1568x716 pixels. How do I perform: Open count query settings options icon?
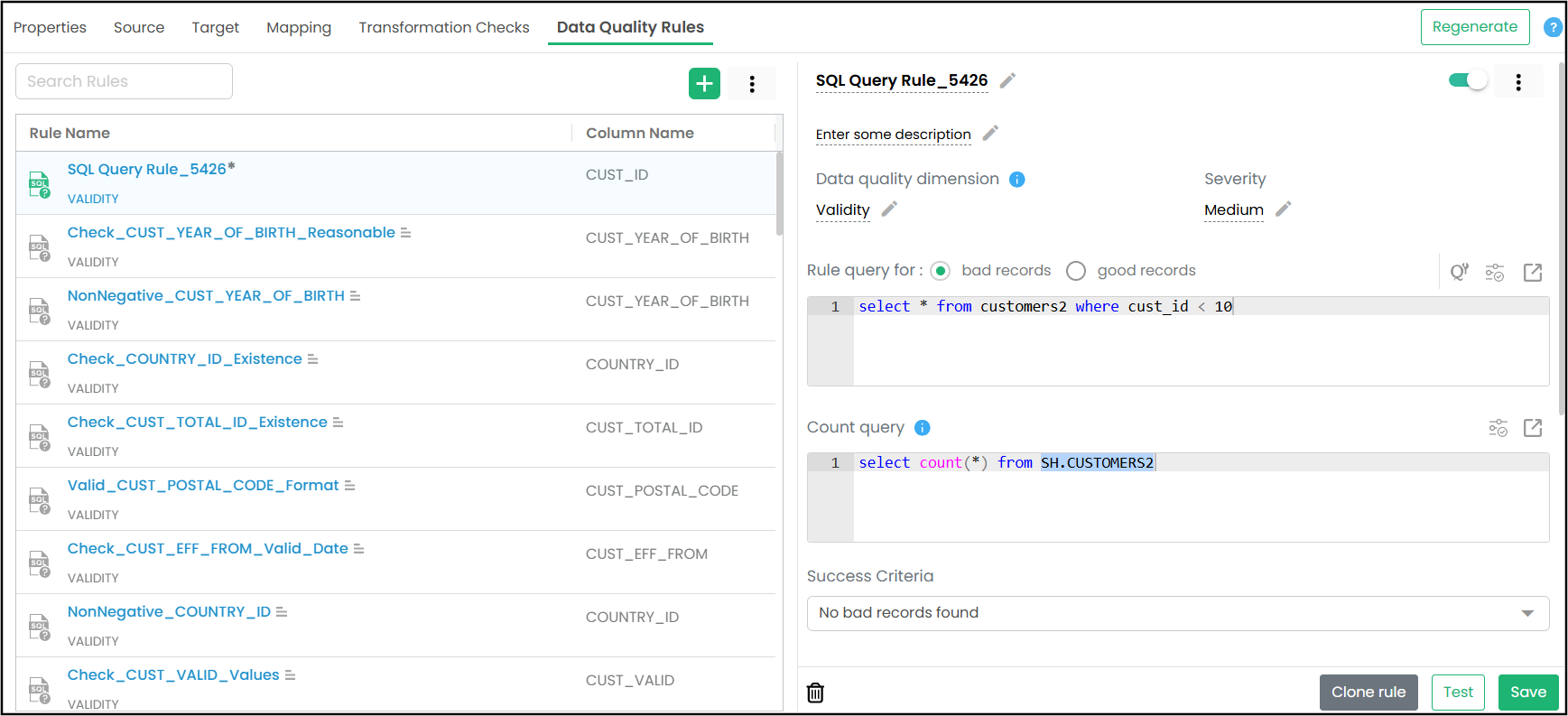1498,428
